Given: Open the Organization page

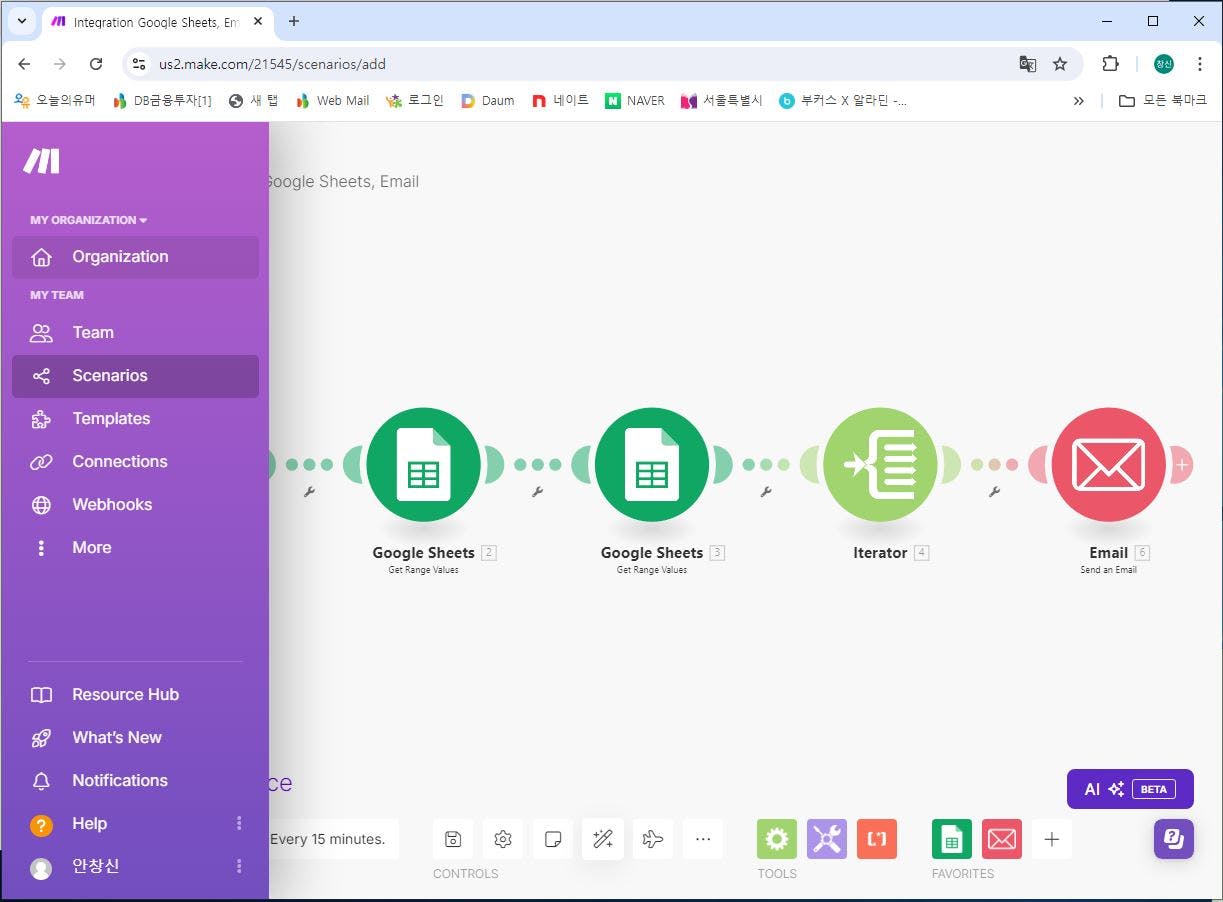Looking at the screenshot, I should 135,257.
